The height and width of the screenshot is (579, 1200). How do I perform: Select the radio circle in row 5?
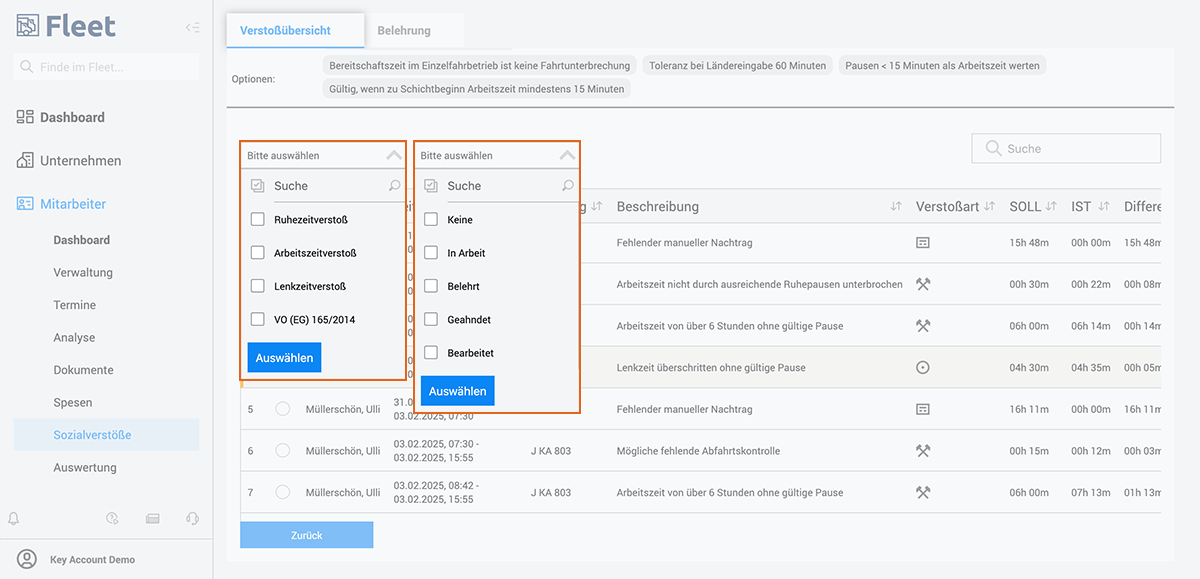282,409
